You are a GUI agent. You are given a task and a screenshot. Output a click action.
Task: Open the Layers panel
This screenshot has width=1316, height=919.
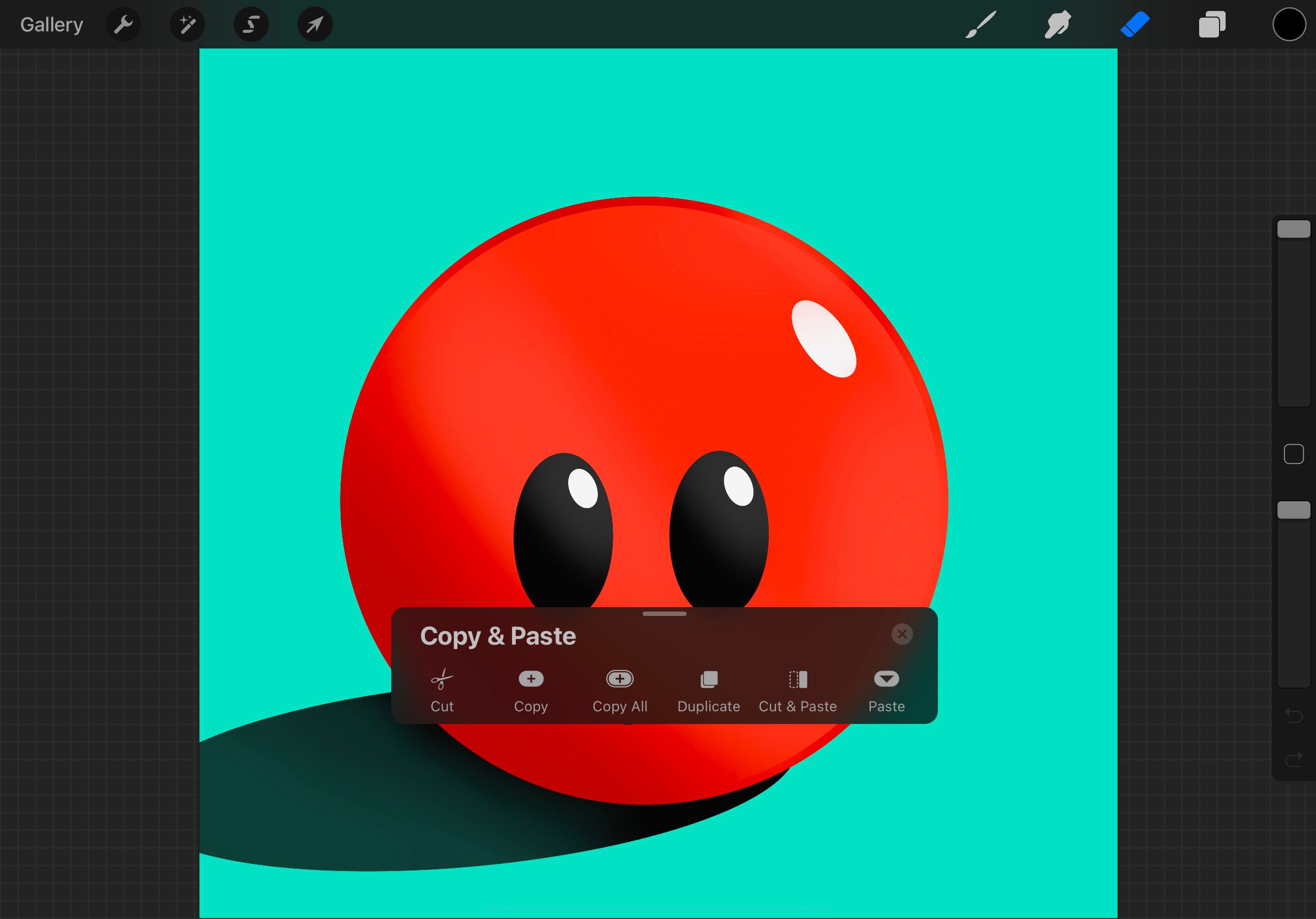(x=1212, y=25)
